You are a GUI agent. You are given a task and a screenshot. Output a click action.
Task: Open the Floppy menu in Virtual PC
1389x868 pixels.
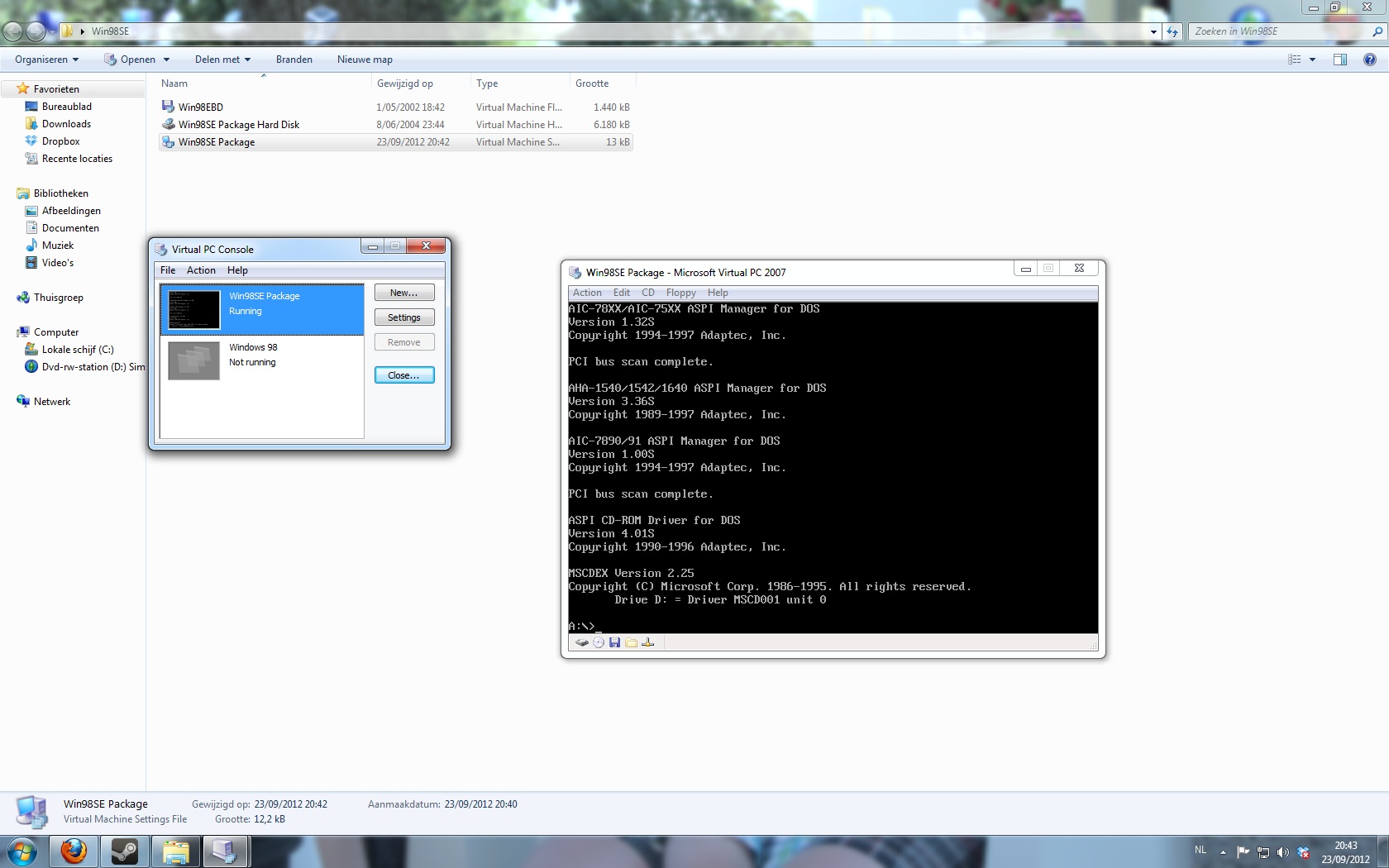tap(680, 293)
